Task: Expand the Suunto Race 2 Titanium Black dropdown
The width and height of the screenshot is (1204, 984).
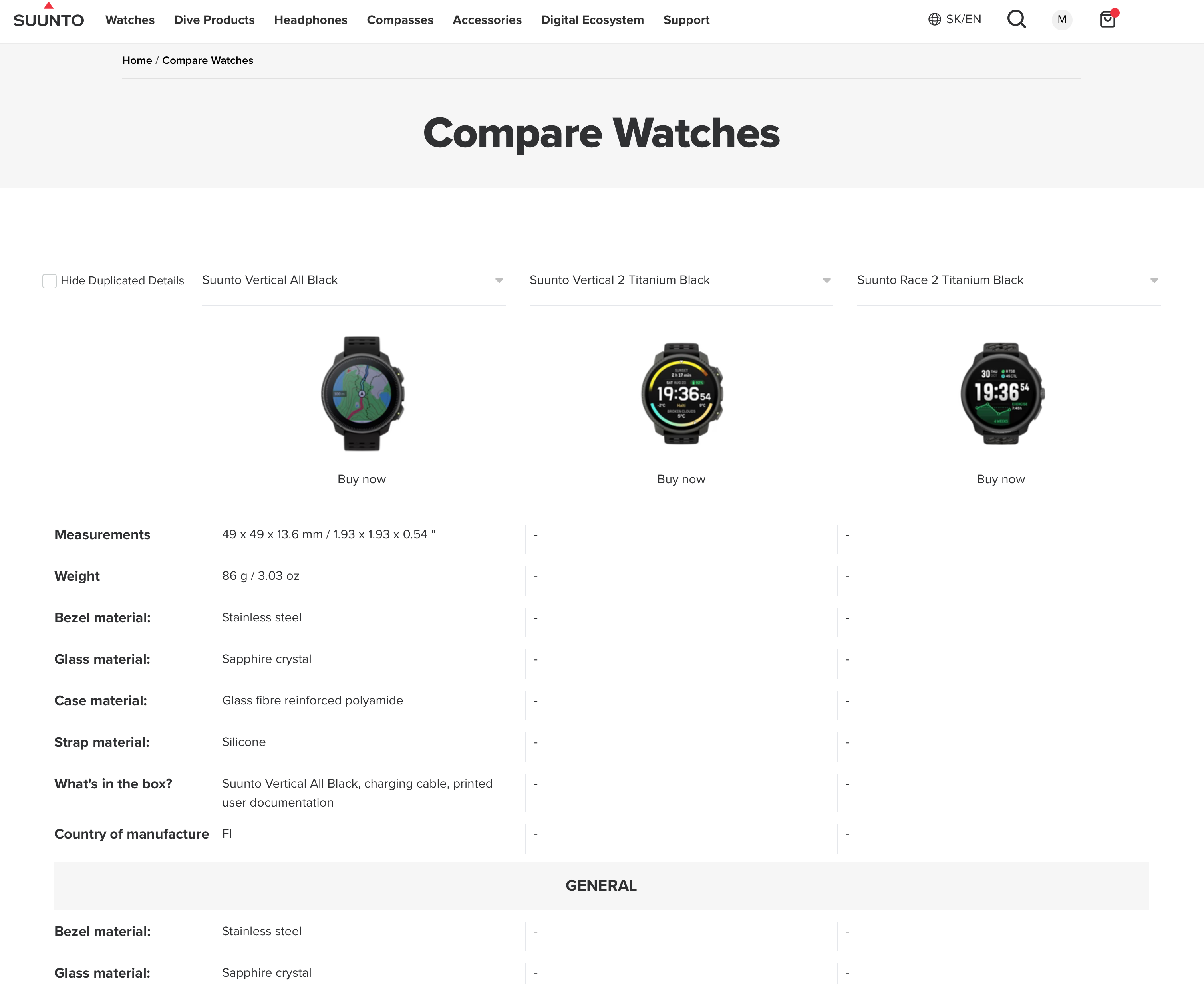Action: pos(1008,280)
